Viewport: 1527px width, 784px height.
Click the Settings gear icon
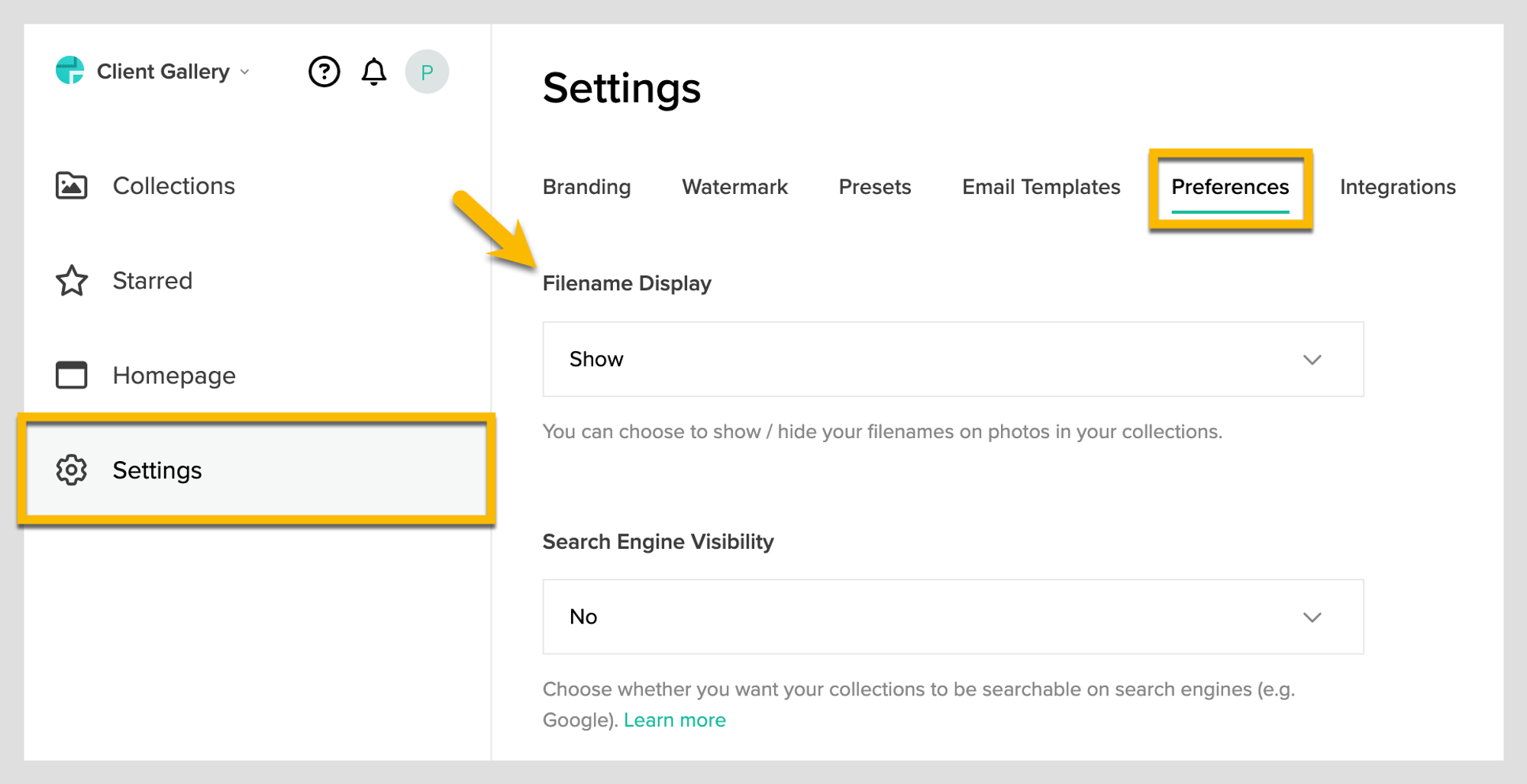coord(72,470)
